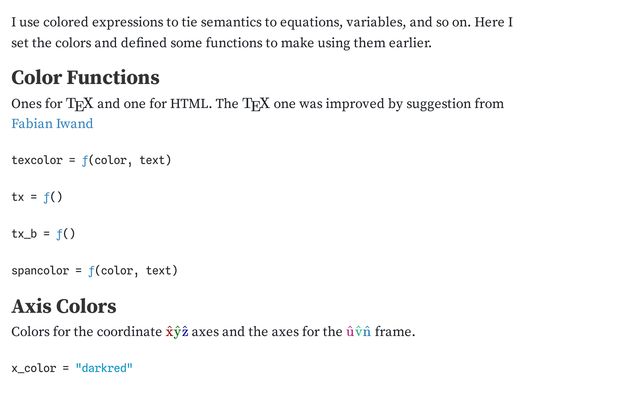Click the green ŷ axis symbol
The width and height of the screenshot is (640, 400).
[178, 332]
